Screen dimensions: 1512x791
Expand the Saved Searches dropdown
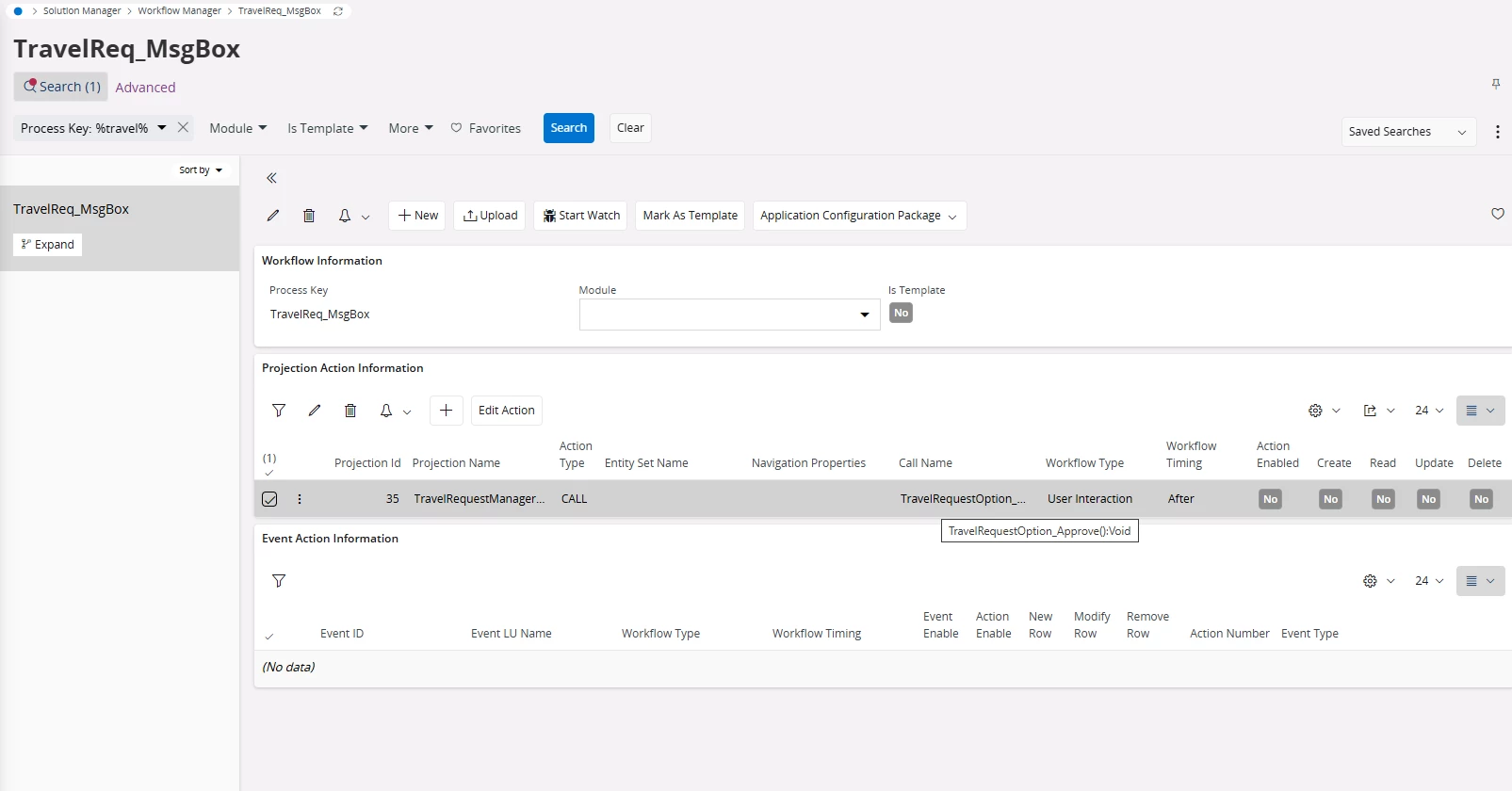click(1407, 132)
